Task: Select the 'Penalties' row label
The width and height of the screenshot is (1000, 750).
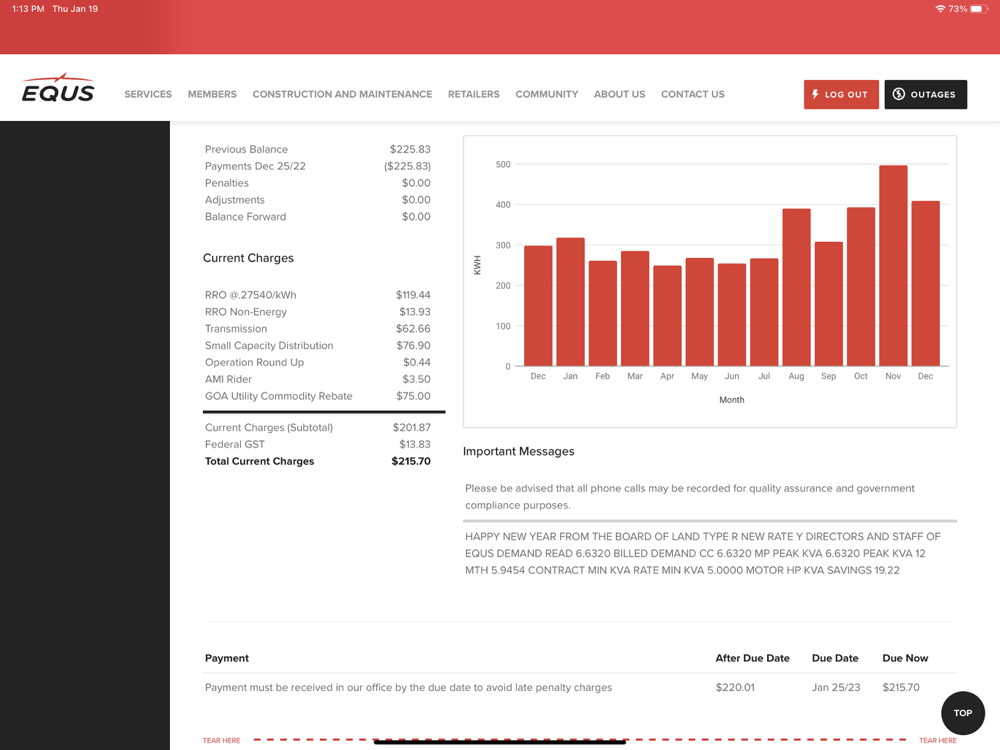Action: coord(226,183)
